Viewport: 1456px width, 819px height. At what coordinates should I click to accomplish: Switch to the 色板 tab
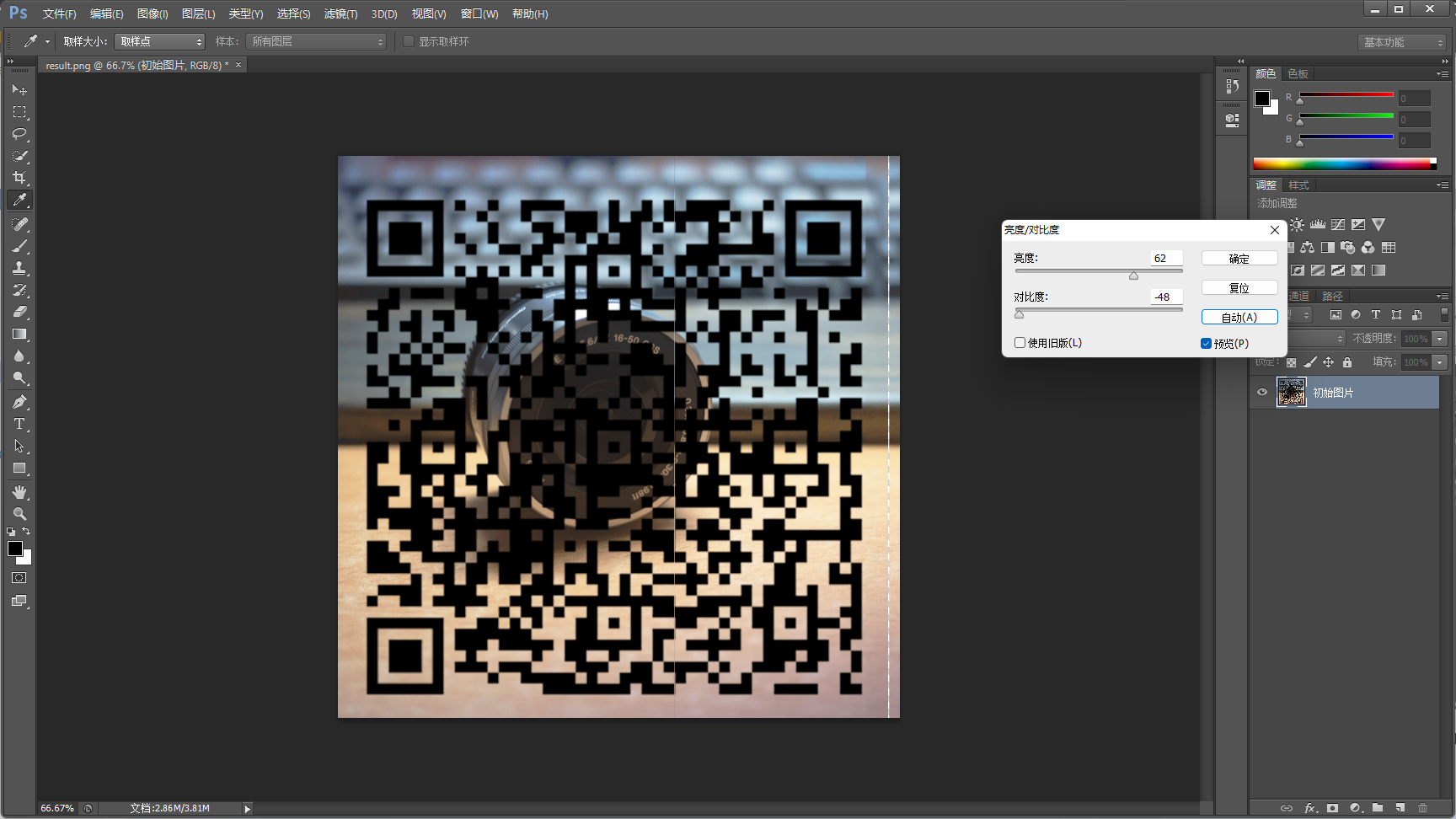[x=1298, y=74]
